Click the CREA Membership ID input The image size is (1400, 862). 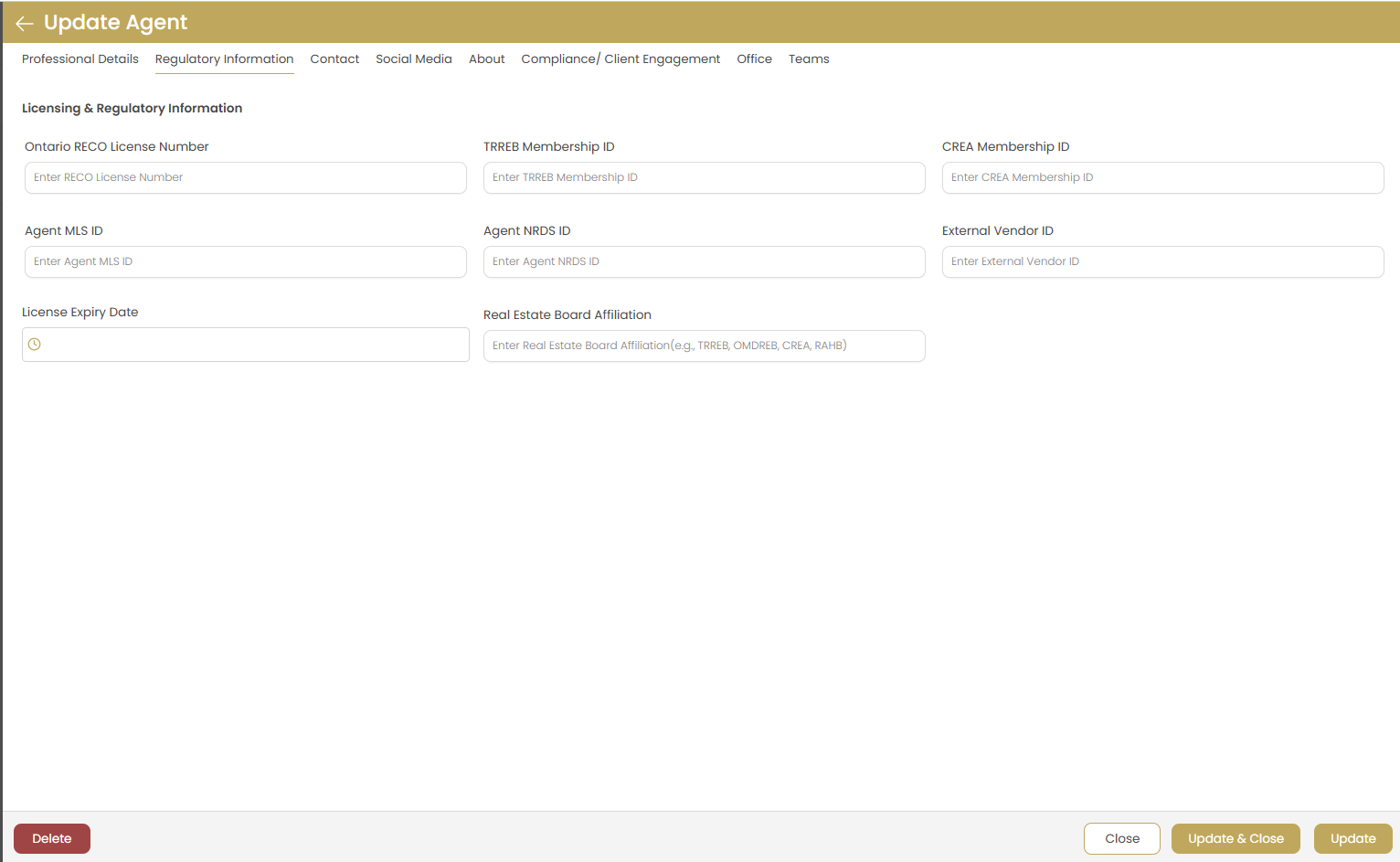(x=1162, y=177)
